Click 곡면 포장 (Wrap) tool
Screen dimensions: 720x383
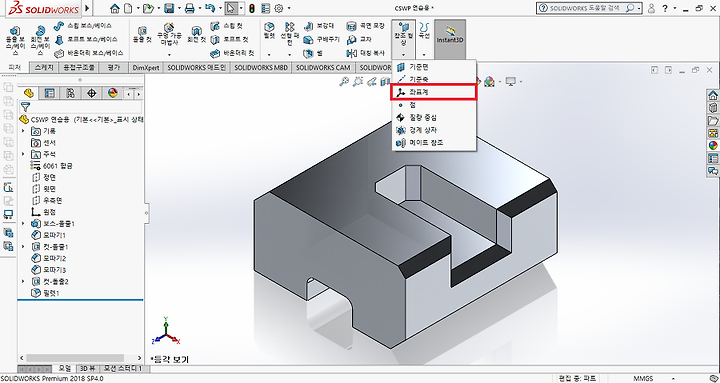(x=366, y=26)
